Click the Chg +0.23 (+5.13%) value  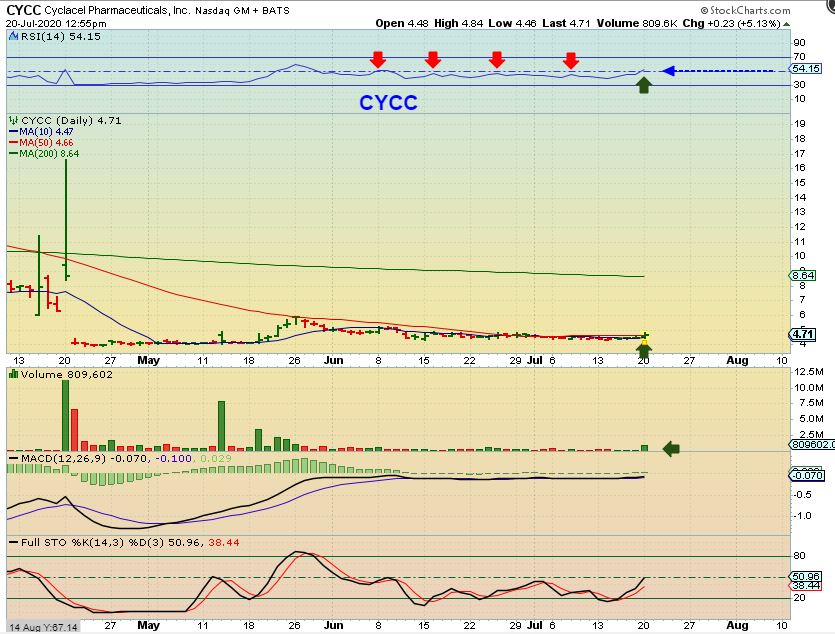[x=732, y=23]
